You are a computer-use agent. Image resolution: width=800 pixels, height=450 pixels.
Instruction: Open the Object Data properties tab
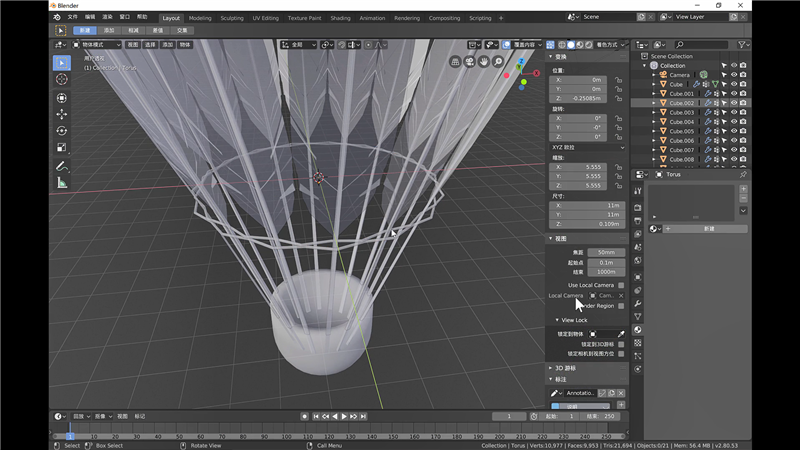pos(638,316)
